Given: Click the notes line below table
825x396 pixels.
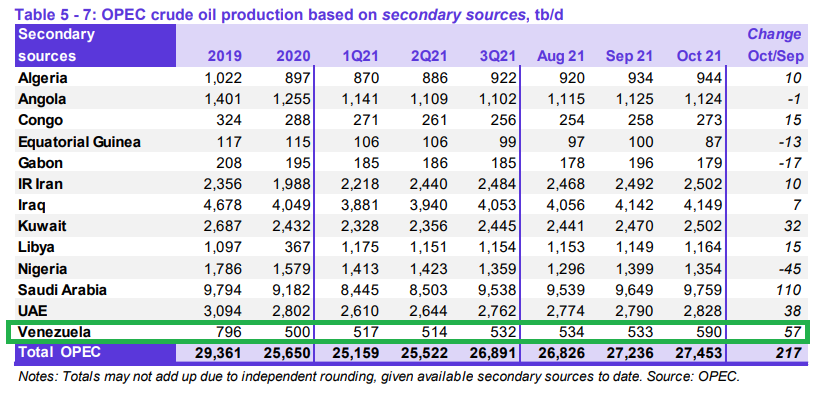Looking at the screenshot, I should [x=380, y=377].
